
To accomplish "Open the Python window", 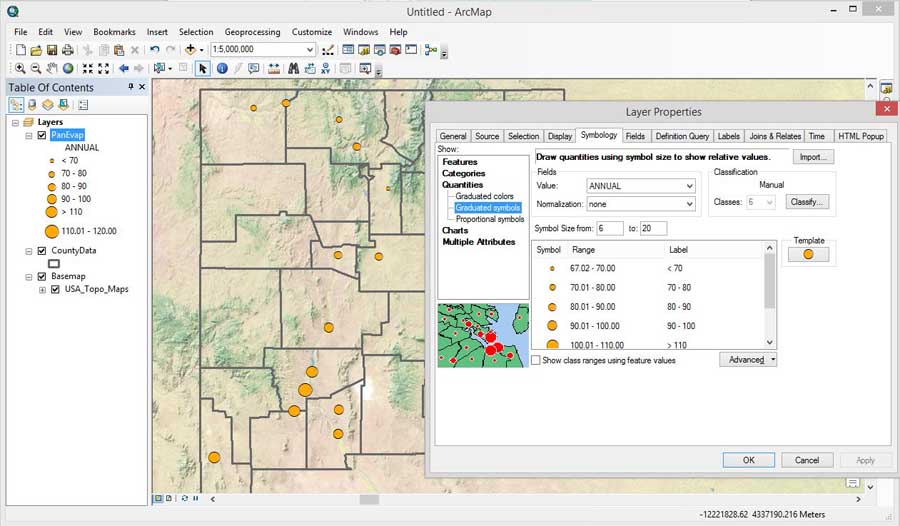I will (411, 50).
